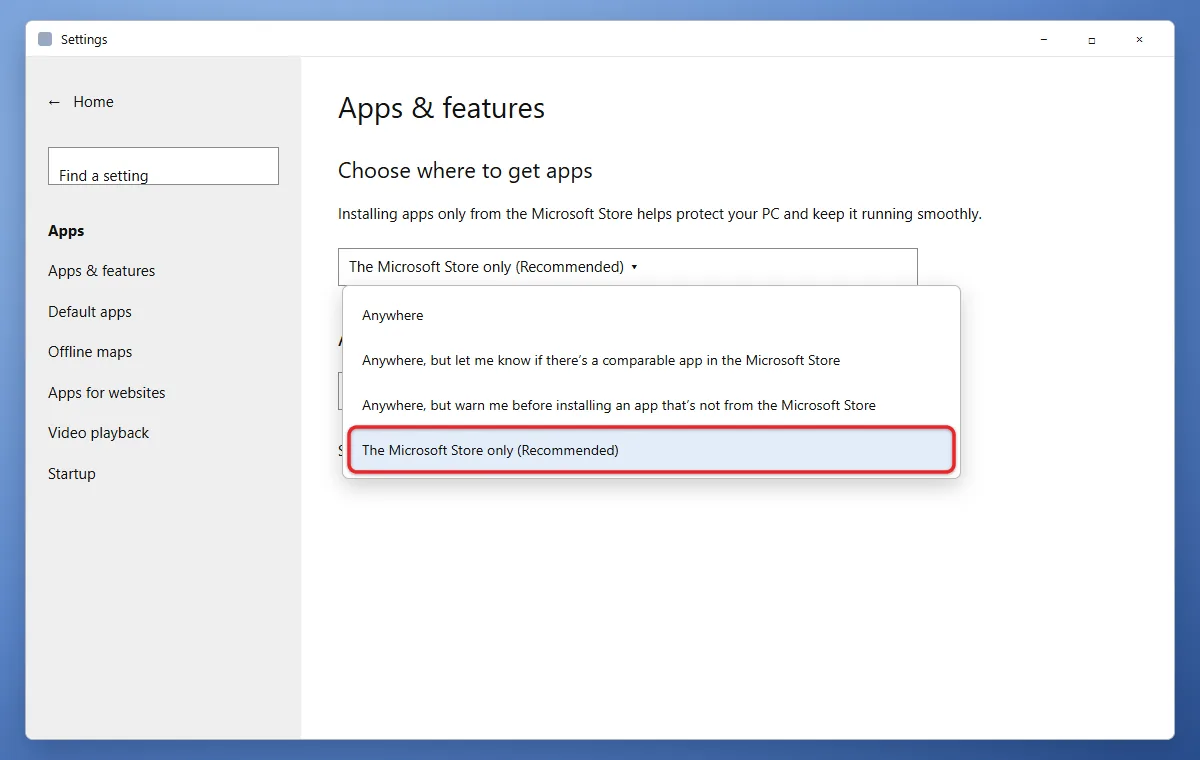The image size is (1200, 760).
Task: Go back using the Home arrow
Action: click(54, 102)
